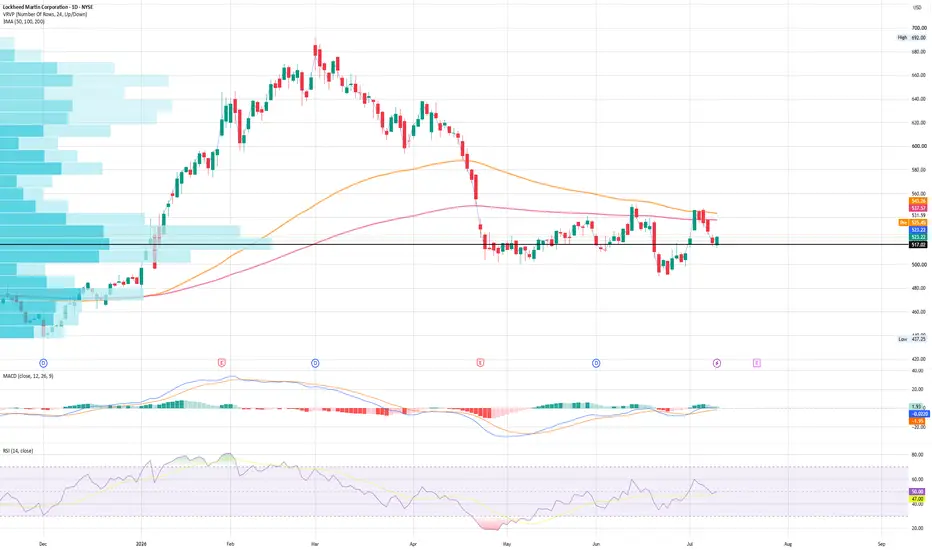Click the 2026 year label on time axis
Viewport: 932px width, 550px height.
tap(141, 543)
